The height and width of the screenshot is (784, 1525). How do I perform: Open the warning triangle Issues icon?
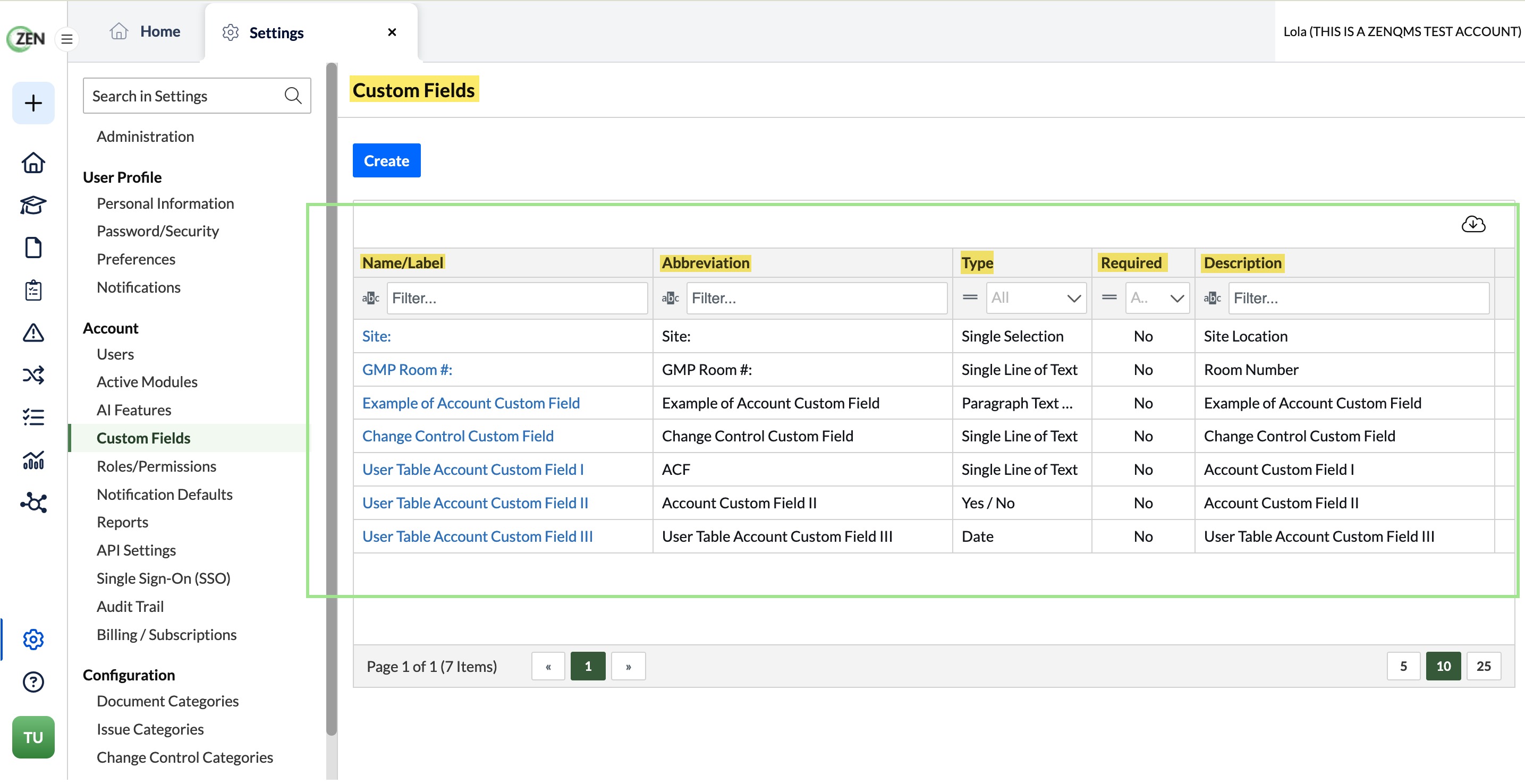[33, 333]
